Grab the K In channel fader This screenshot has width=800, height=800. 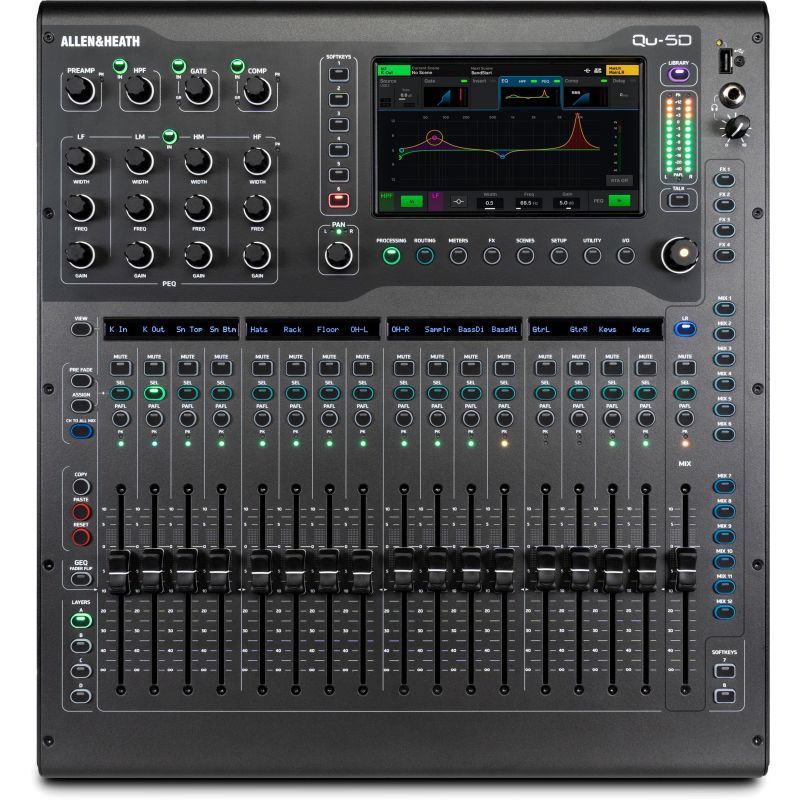pos(120,571)
